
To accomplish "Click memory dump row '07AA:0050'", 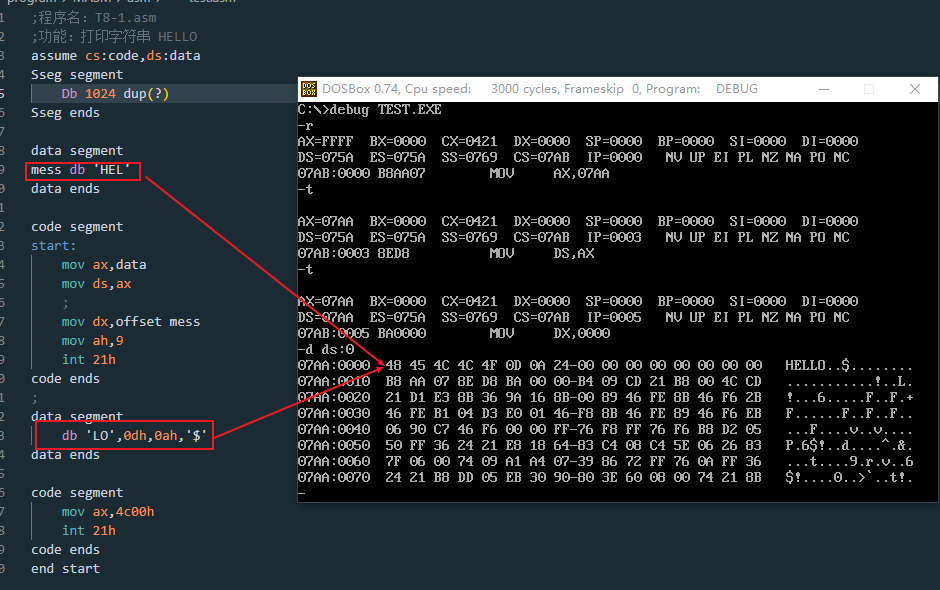I will click(x=605, y=445).
